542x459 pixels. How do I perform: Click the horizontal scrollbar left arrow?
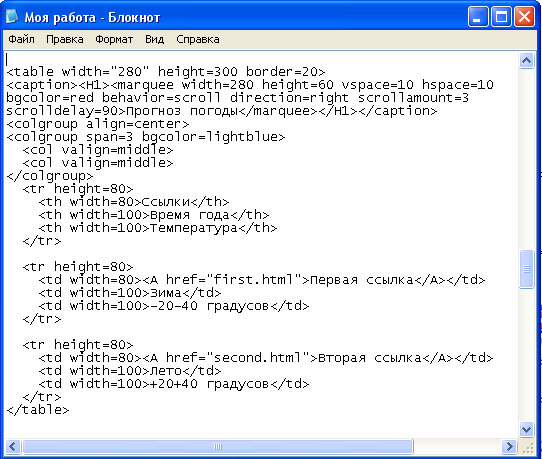click(13, 446)
